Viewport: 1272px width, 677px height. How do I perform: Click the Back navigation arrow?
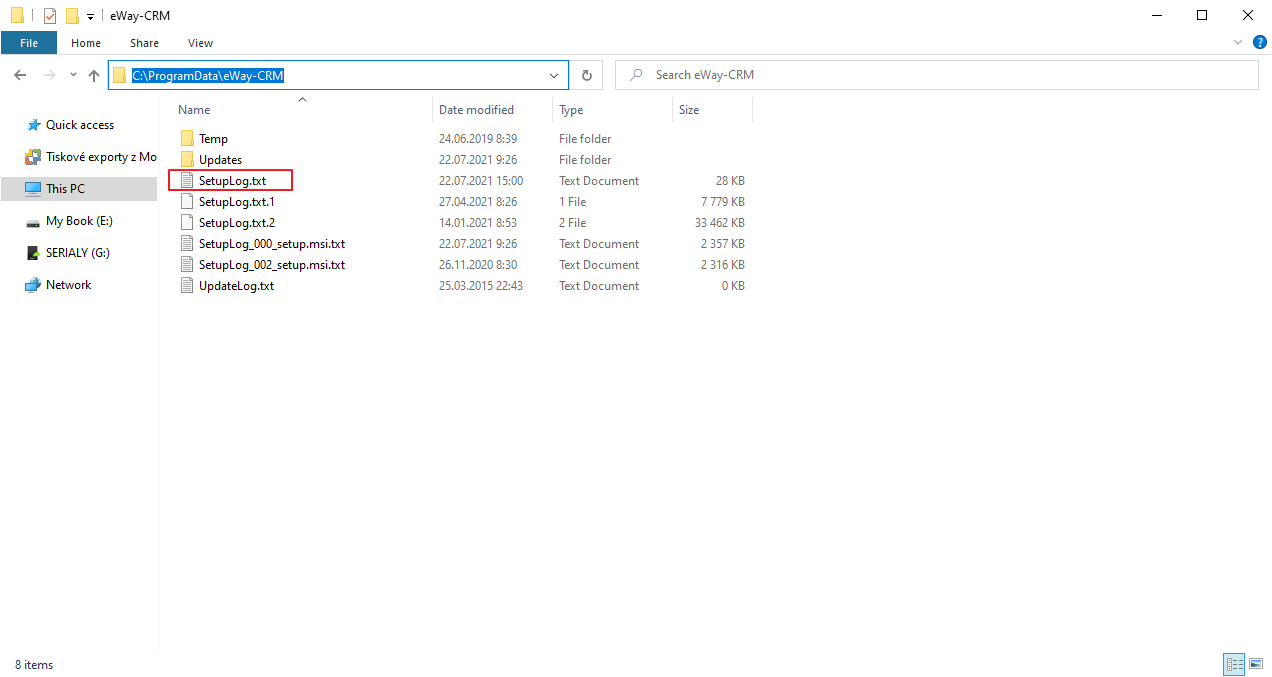(x=20, y=75)
